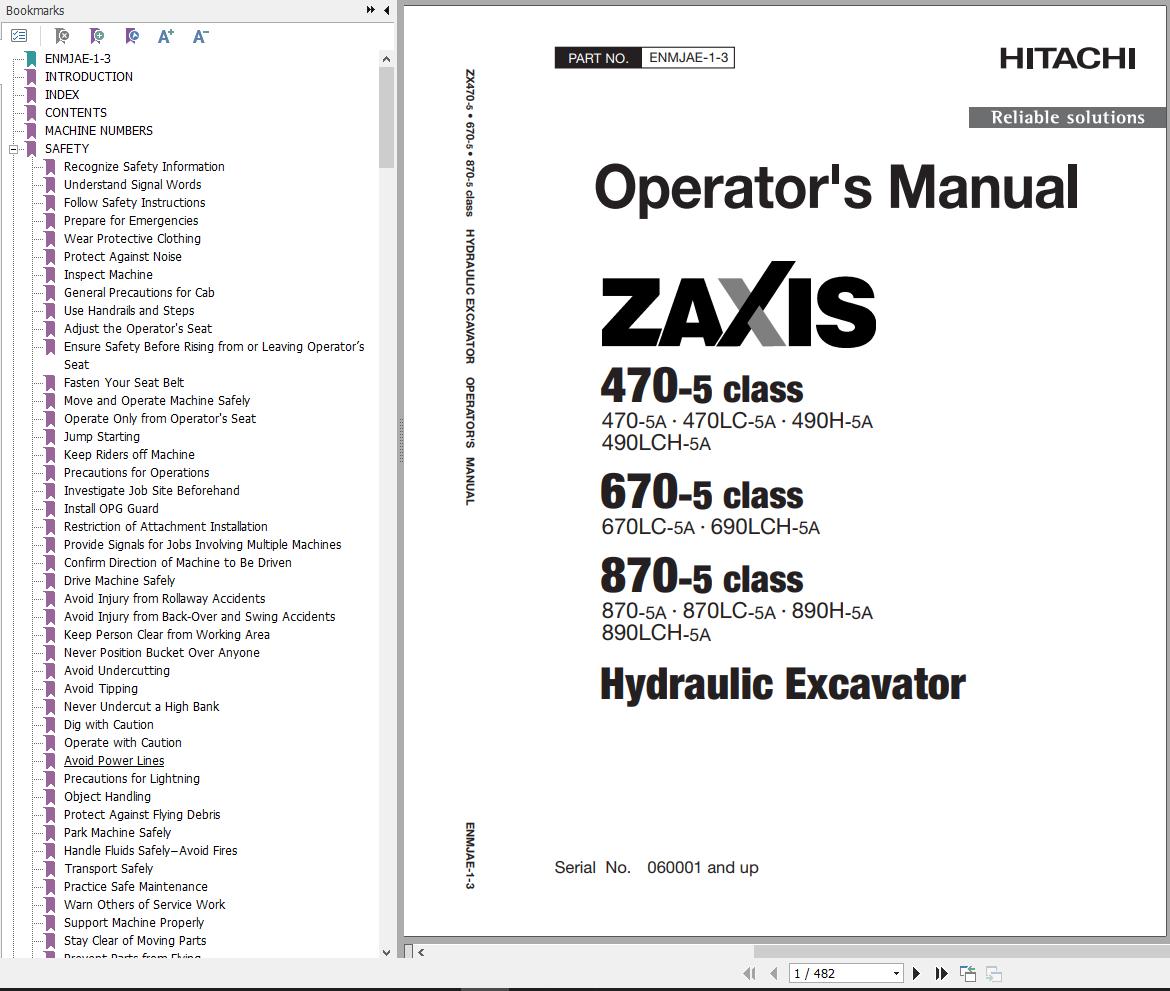The height and width of the screenshot is (991, 1170).
Task: Click the find current bookmark icon
Action: pyautogui.click(x=132, y=36)
